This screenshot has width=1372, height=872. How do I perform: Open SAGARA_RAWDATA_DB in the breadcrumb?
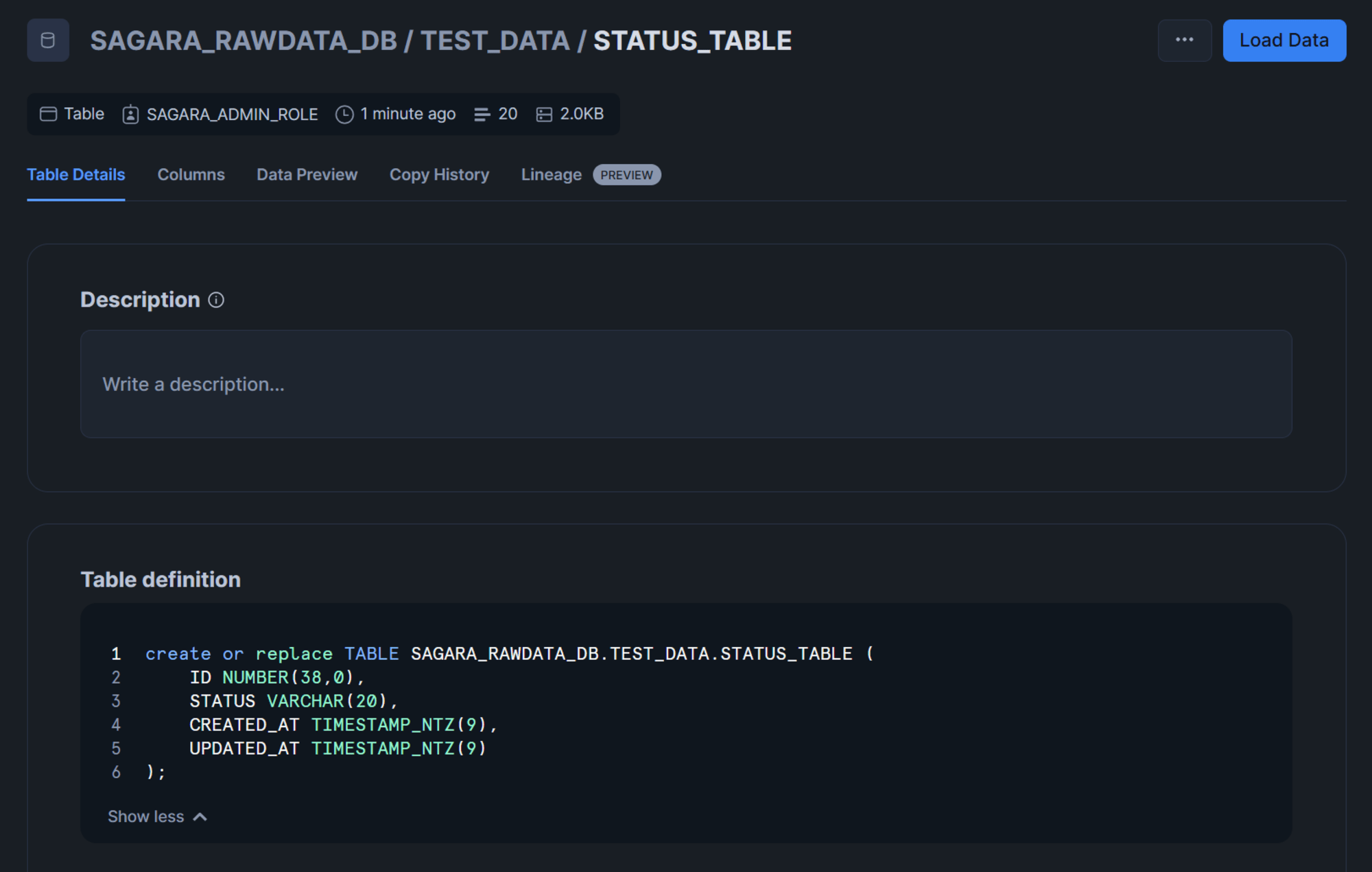tap(244, 40)
